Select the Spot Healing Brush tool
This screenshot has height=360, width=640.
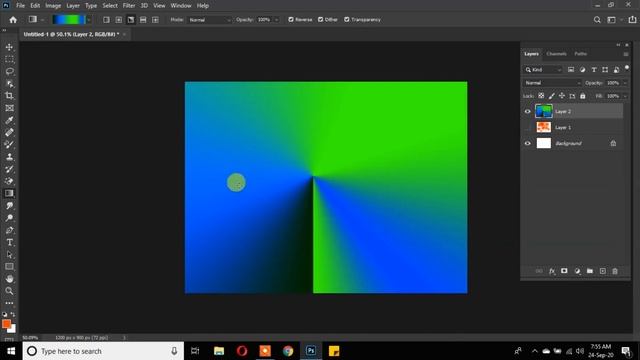tap(9, 133)
